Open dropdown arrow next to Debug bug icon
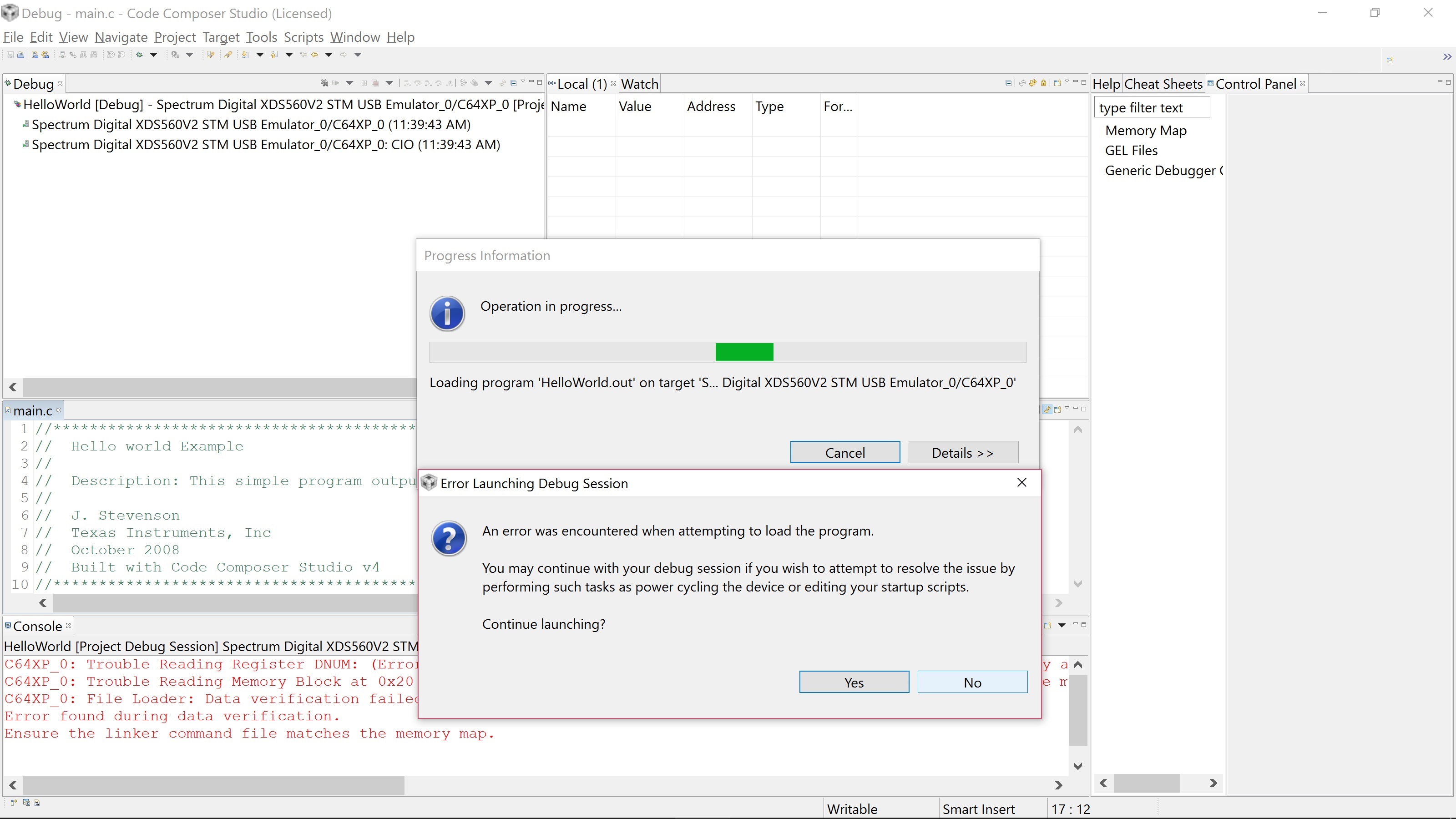The width and height of the screenshot is (1456, 819). tap(153, 55)
